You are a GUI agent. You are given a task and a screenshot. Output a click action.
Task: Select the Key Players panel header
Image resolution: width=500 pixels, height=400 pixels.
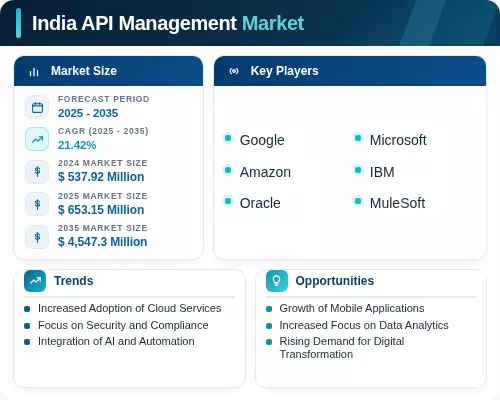pos(350,71)
